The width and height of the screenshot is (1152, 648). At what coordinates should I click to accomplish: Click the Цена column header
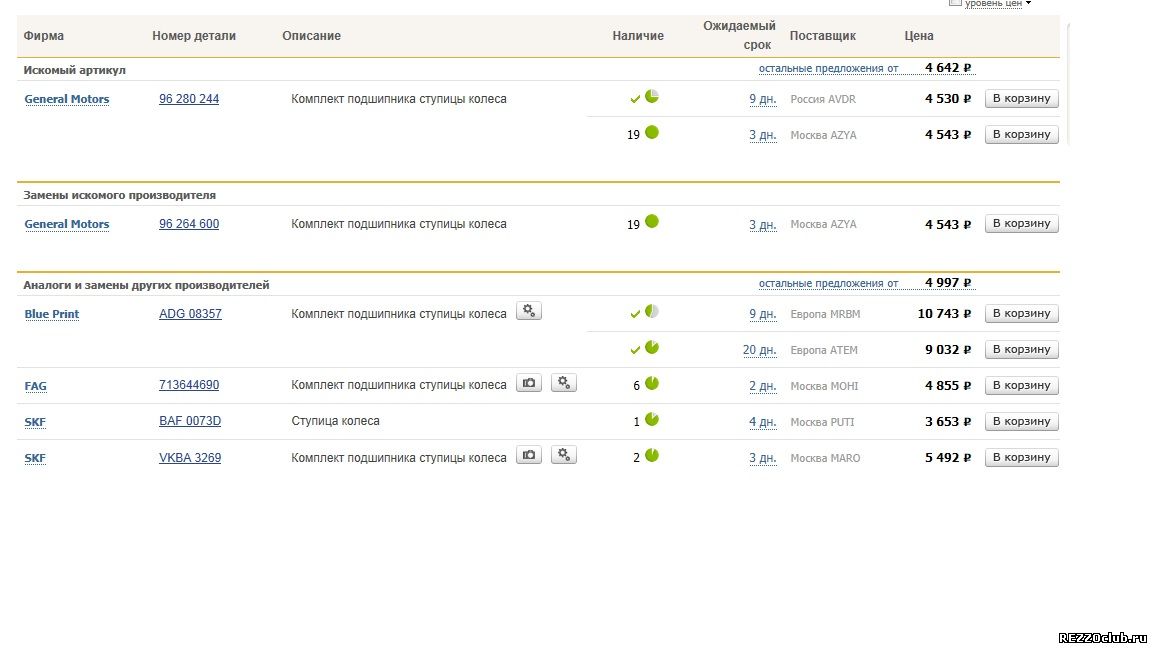point(919,35)
